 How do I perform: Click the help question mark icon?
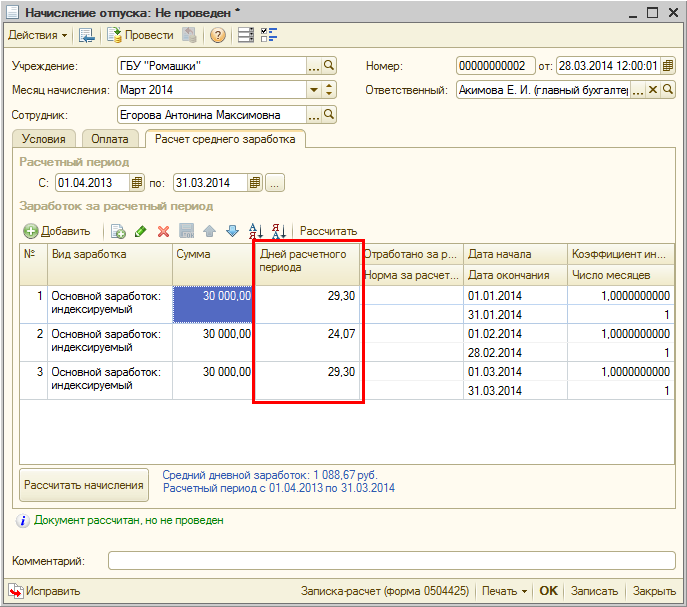pyautogui.click(x=217, y=36)
